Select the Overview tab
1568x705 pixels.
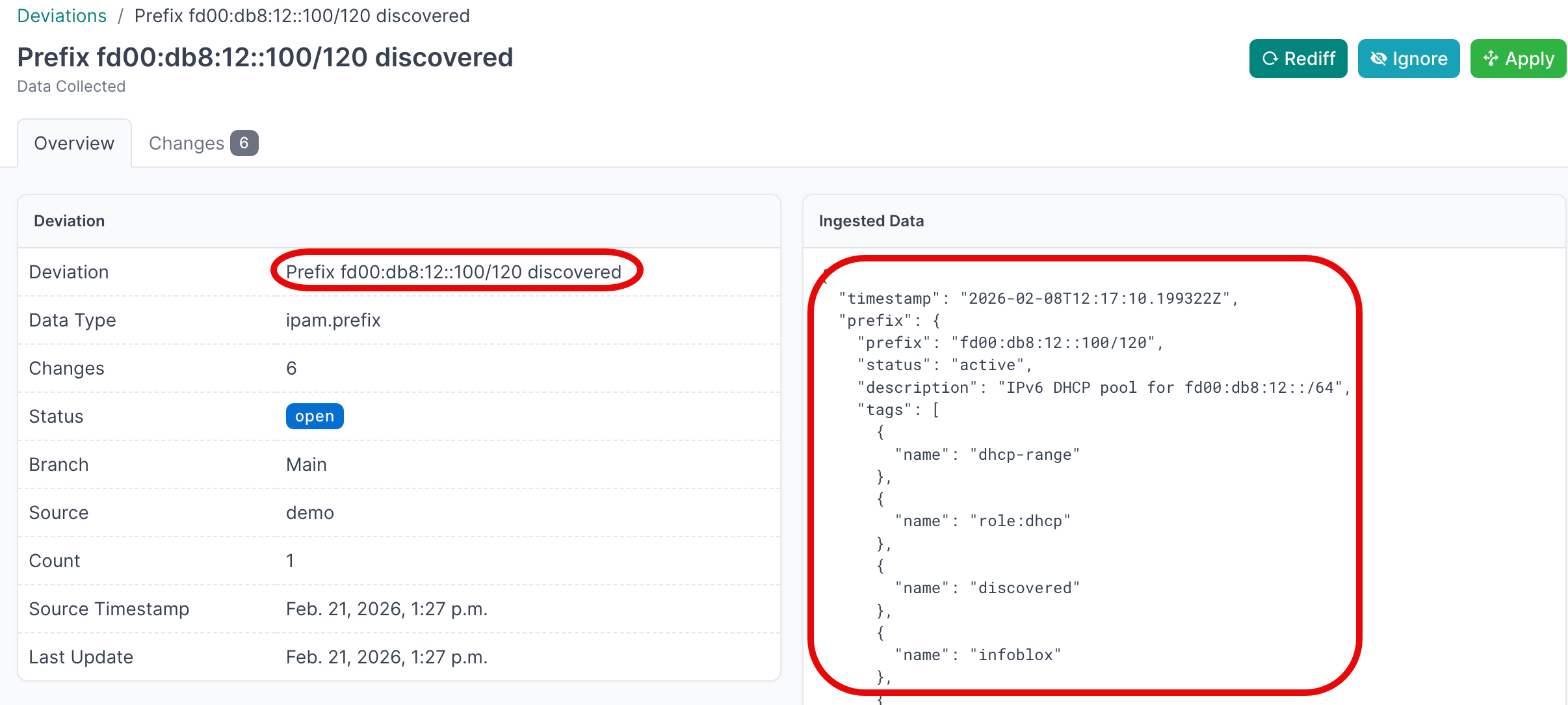coord(74,142)
